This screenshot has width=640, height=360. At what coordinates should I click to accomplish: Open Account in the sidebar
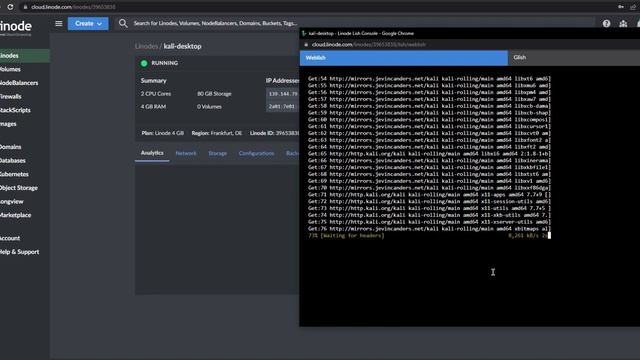[10, 238]
